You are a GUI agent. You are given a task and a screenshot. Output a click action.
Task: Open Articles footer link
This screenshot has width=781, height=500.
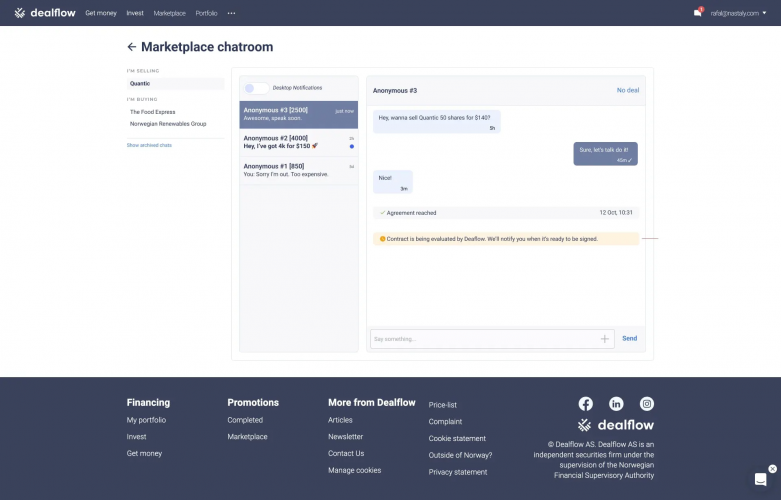click(x=340, y=420)
